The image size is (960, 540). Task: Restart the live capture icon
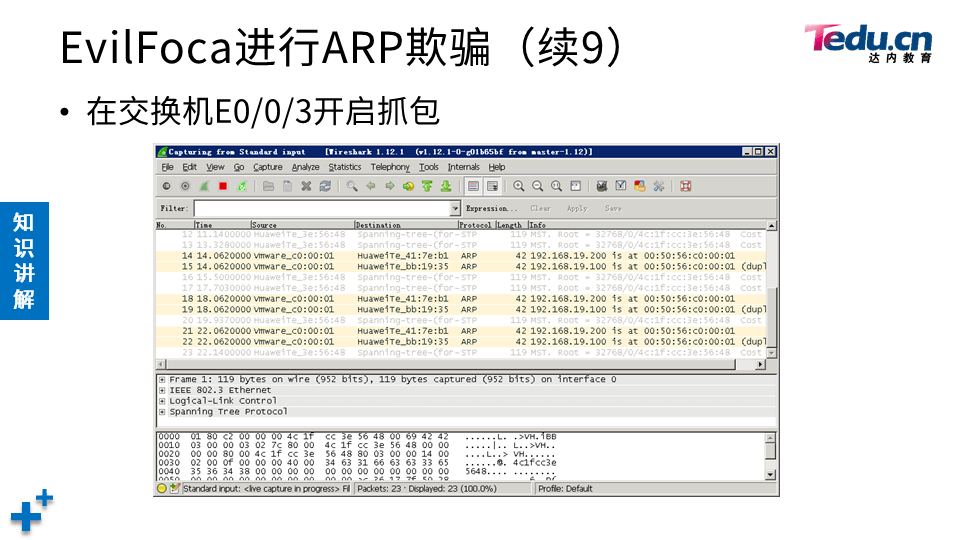242,186
